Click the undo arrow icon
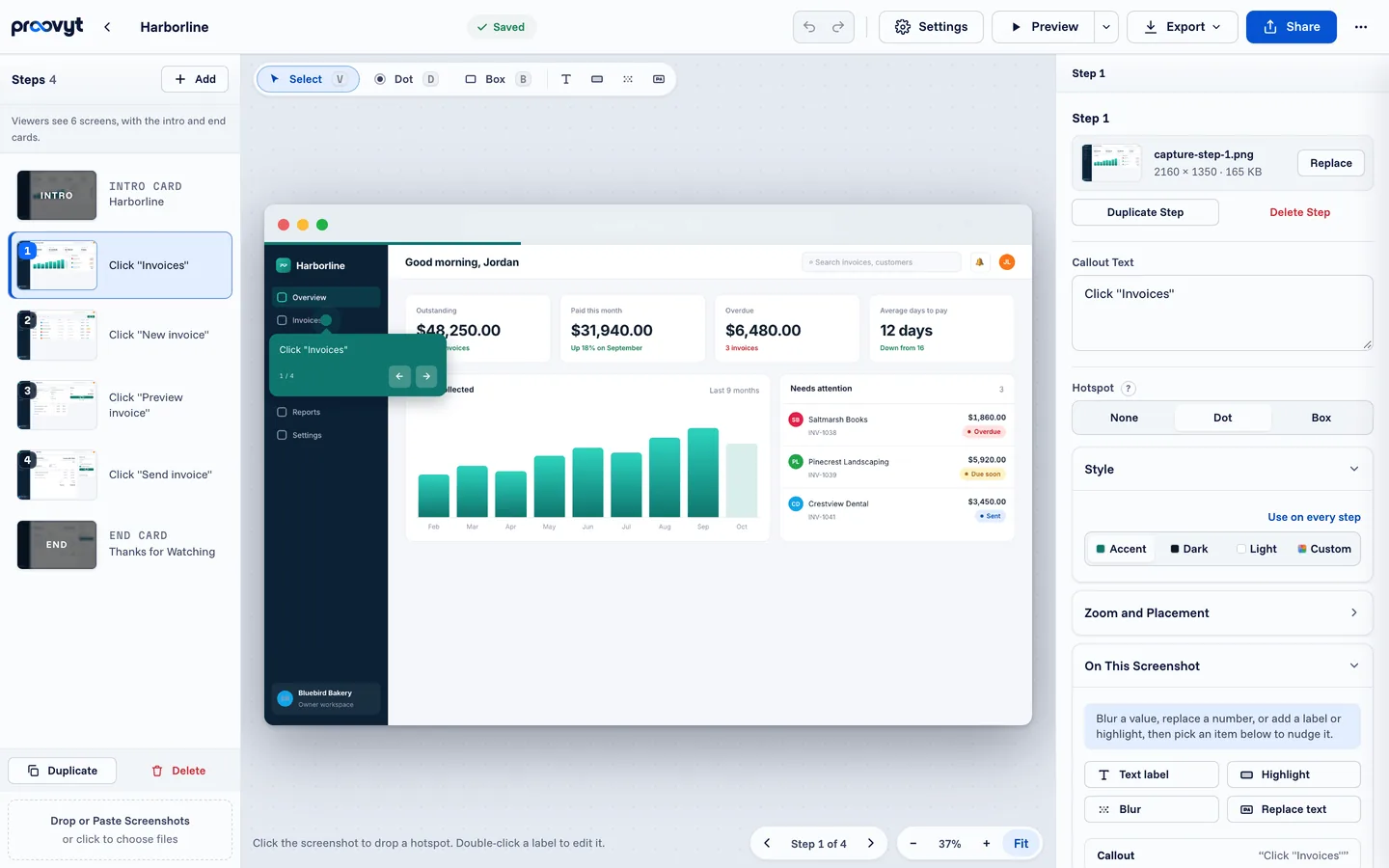This screenshot has height=868, width=1389. tap(809, 27)
